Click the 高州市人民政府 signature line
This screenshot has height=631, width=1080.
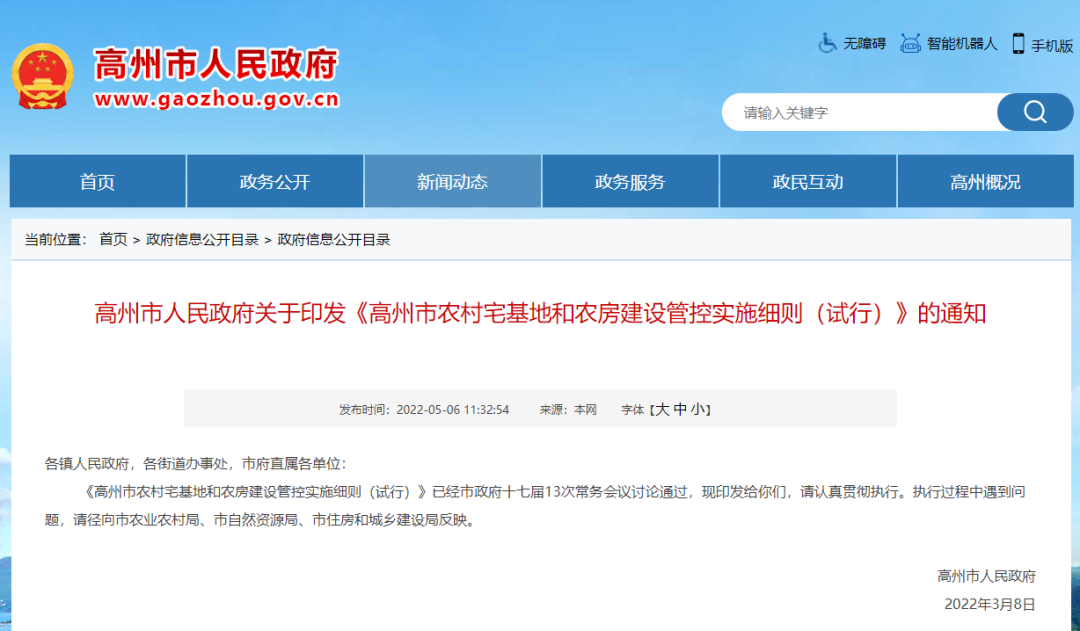point(986,576)
